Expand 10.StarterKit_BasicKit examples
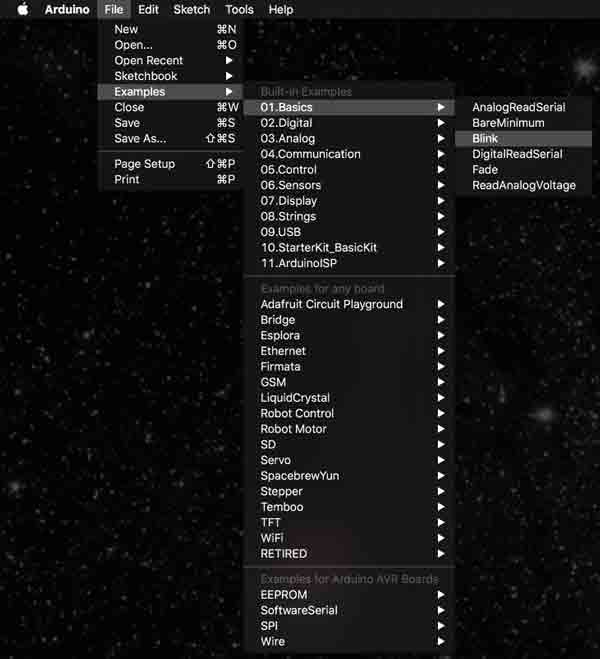Image resolution: width=600 pixels, height=659 pixels. click(x=350, y=247)
